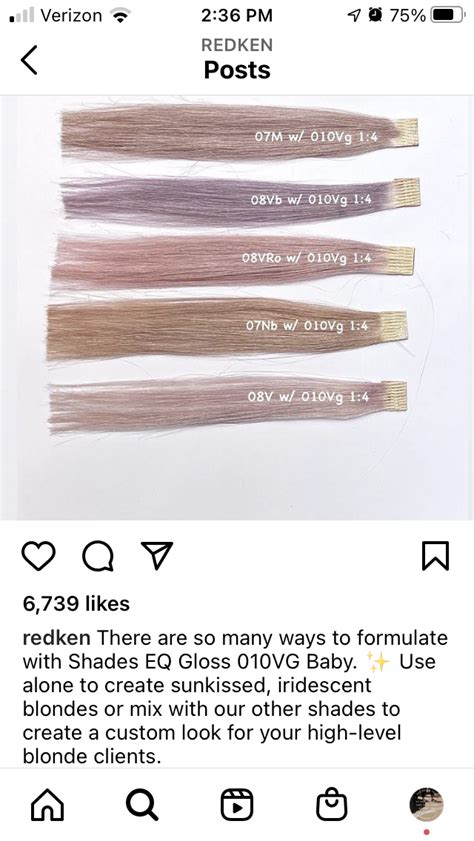View the 6,739 likes list

[76, 604]
